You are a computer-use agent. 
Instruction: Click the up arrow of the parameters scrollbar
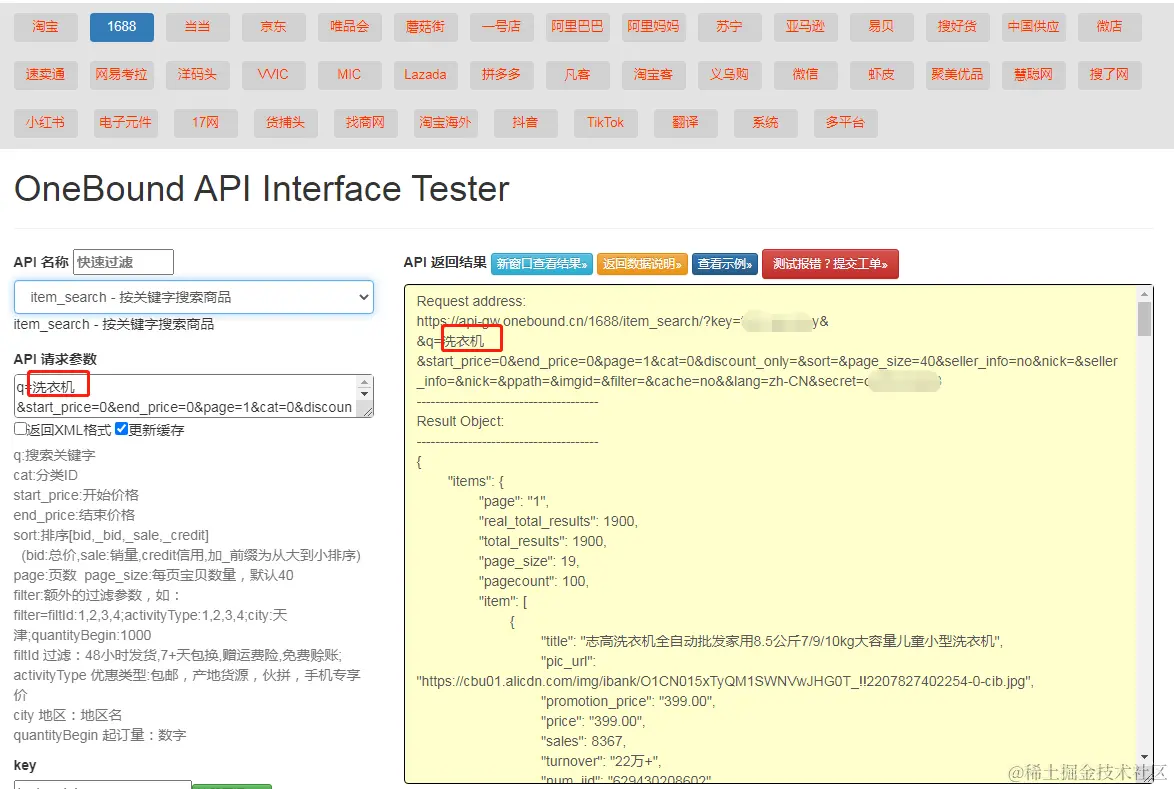[365, 383]
